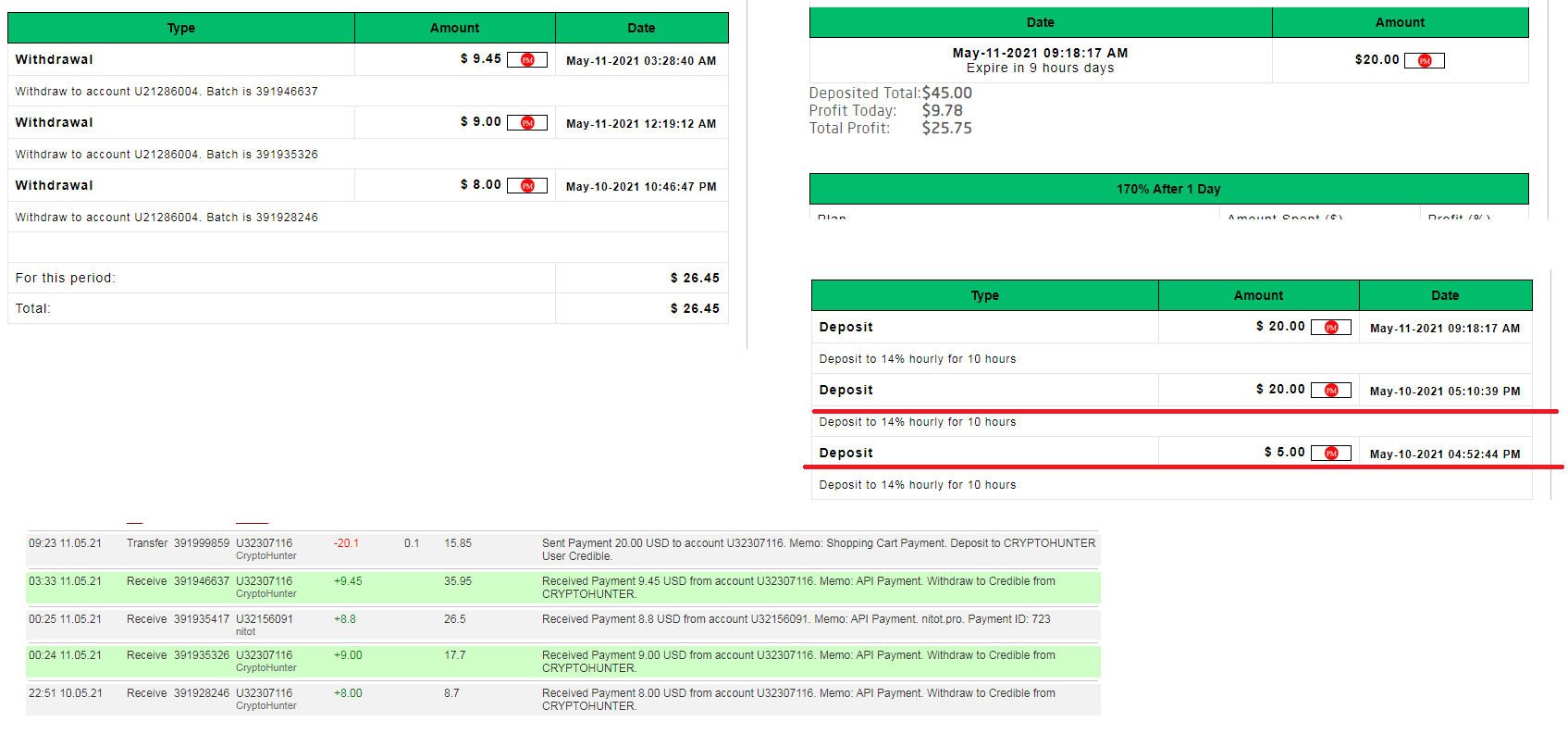Click 'Withdraw to account U21286004. Batch is 391946637'
1568x734 pixels.
[167, 92]
